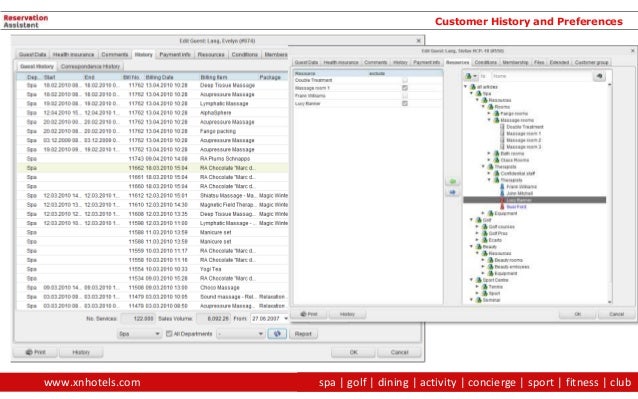
Task: Click the Sales Volume value field
Action: 214,318
